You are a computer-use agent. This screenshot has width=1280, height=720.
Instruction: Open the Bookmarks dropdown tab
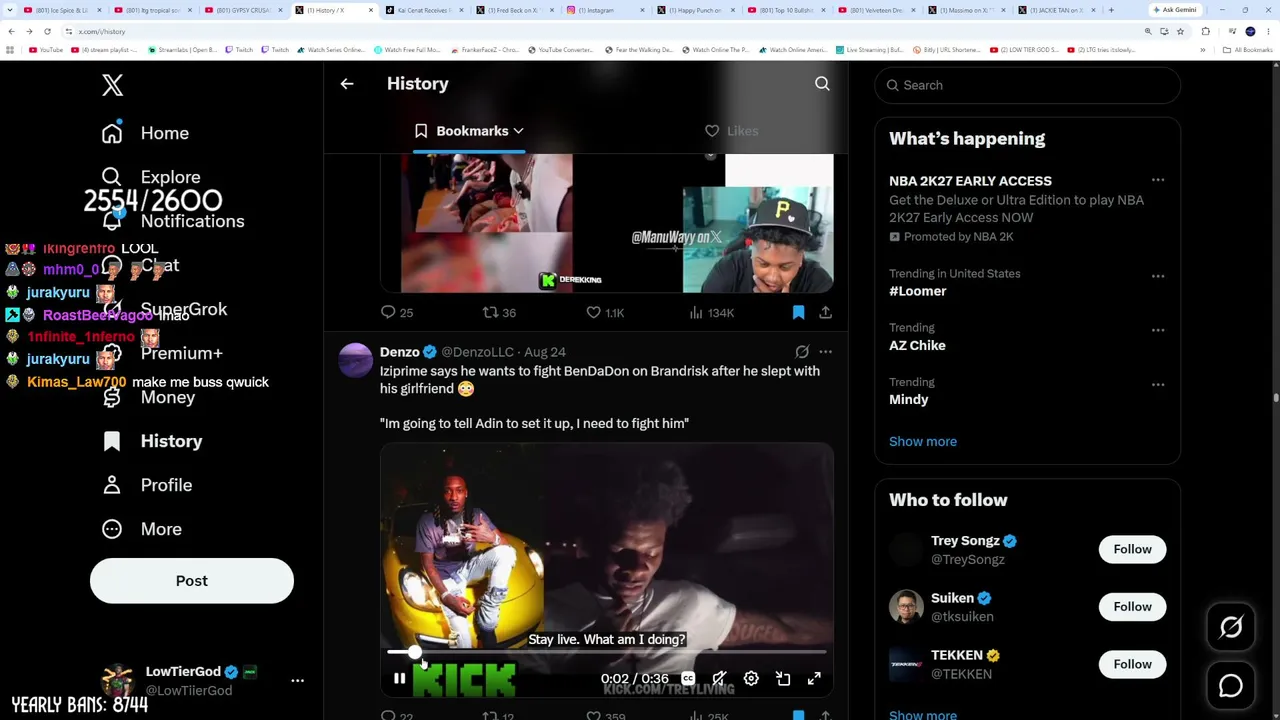469,131
